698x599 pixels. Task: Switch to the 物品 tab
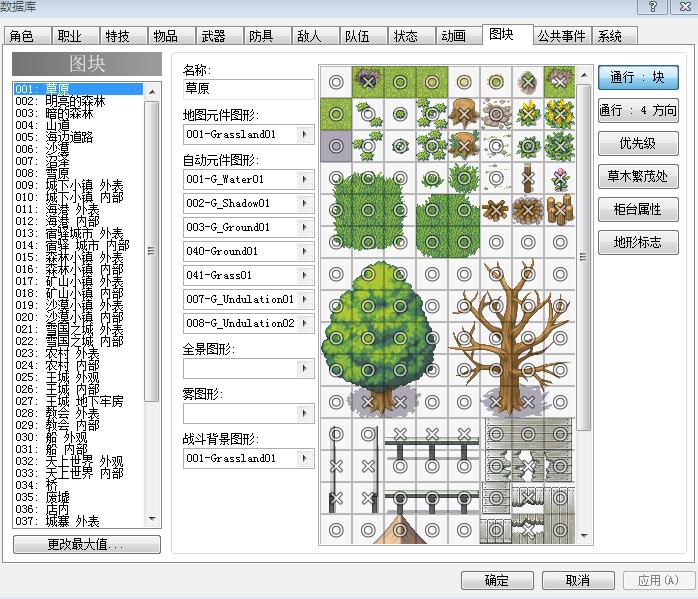click(171, 36)
